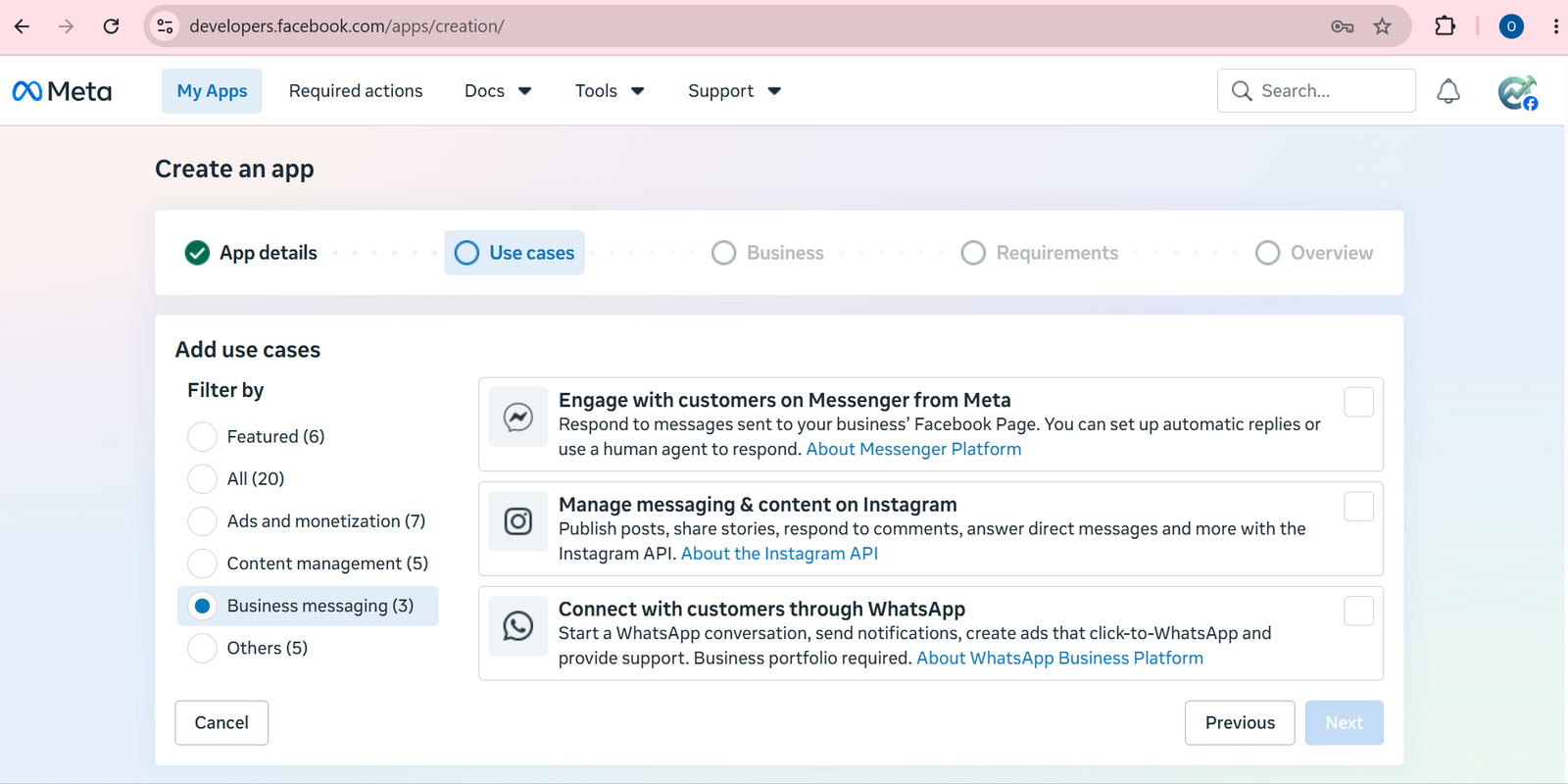Go to Use cases step
This screenshot has height=784, width=1568.
pyautogui.click(x=514, y=253)
